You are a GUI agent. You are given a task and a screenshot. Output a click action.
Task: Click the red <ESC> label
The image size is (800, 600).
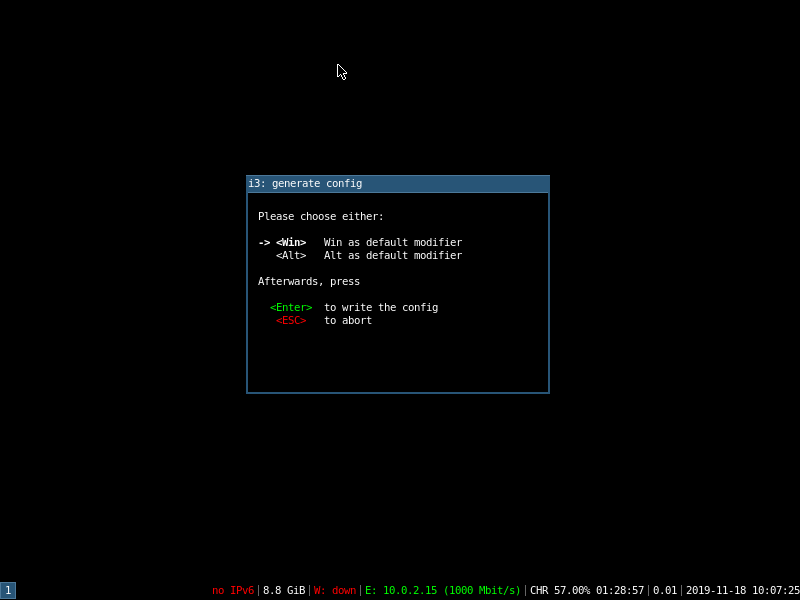291,320
